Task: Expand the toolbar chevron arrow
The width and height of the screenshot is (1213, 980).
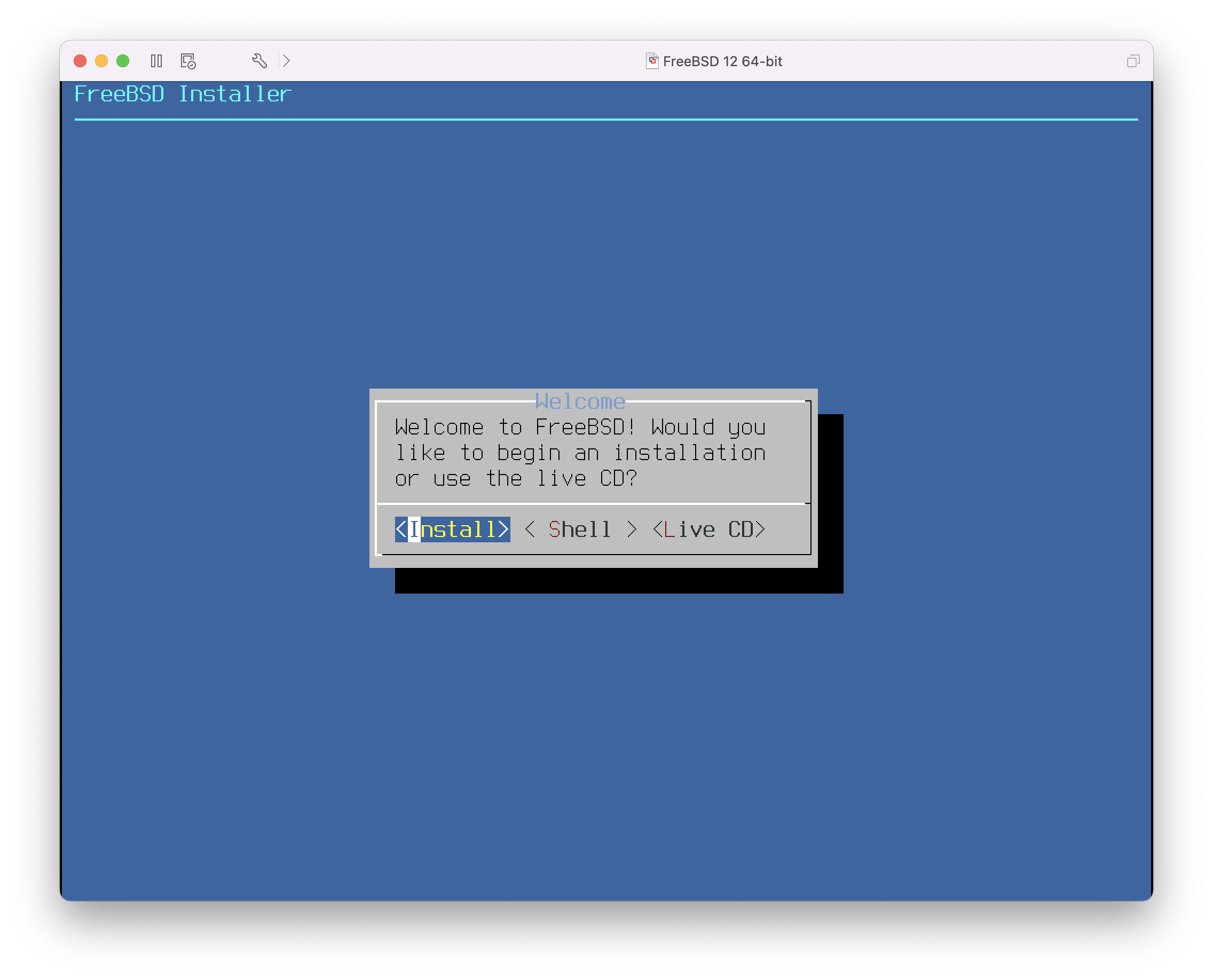Action: tap(286, 61)
